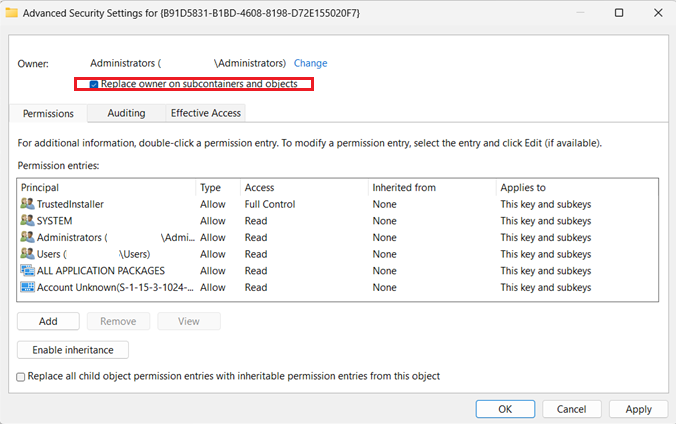Enable Replace all child object permission entries

click(21, 377)
